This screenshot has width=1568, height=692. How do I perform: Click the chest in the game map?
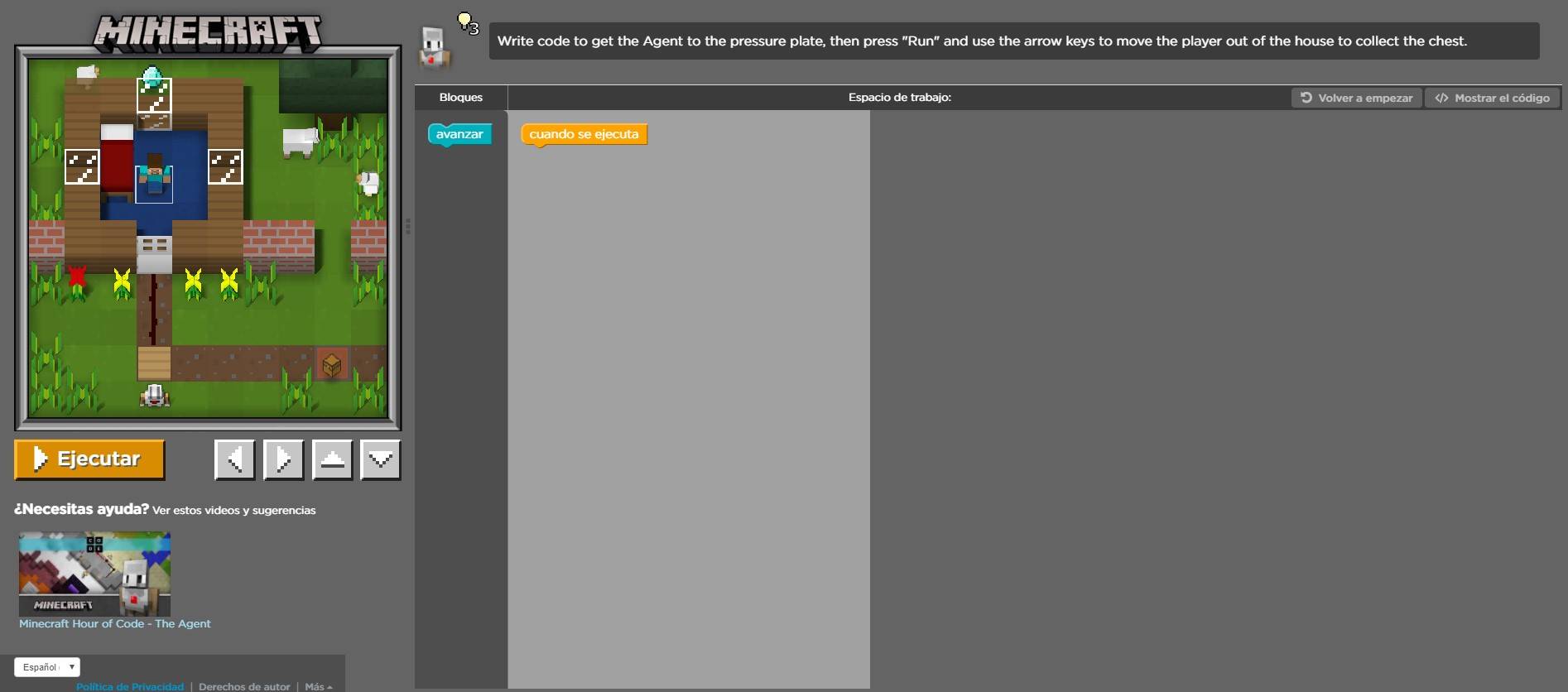pos(331,364)
